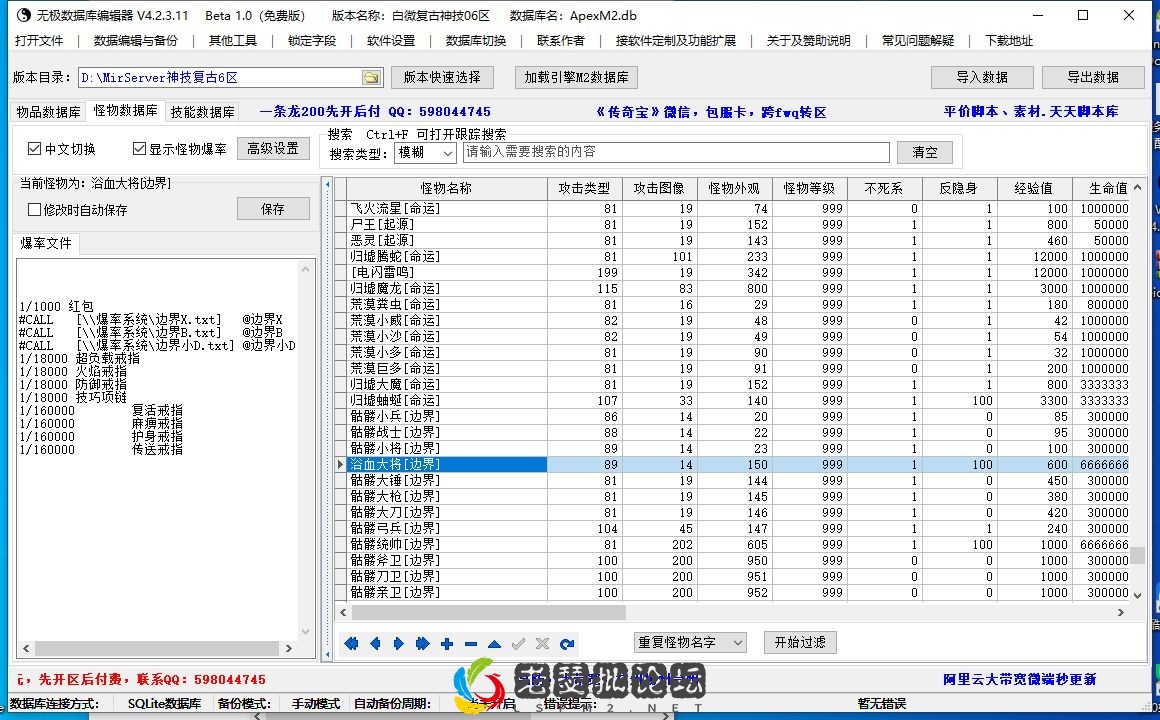The height and width of the screenshot is (720, 1160).
Task: Open the 联系作者 menu
Action: [561, 41]
